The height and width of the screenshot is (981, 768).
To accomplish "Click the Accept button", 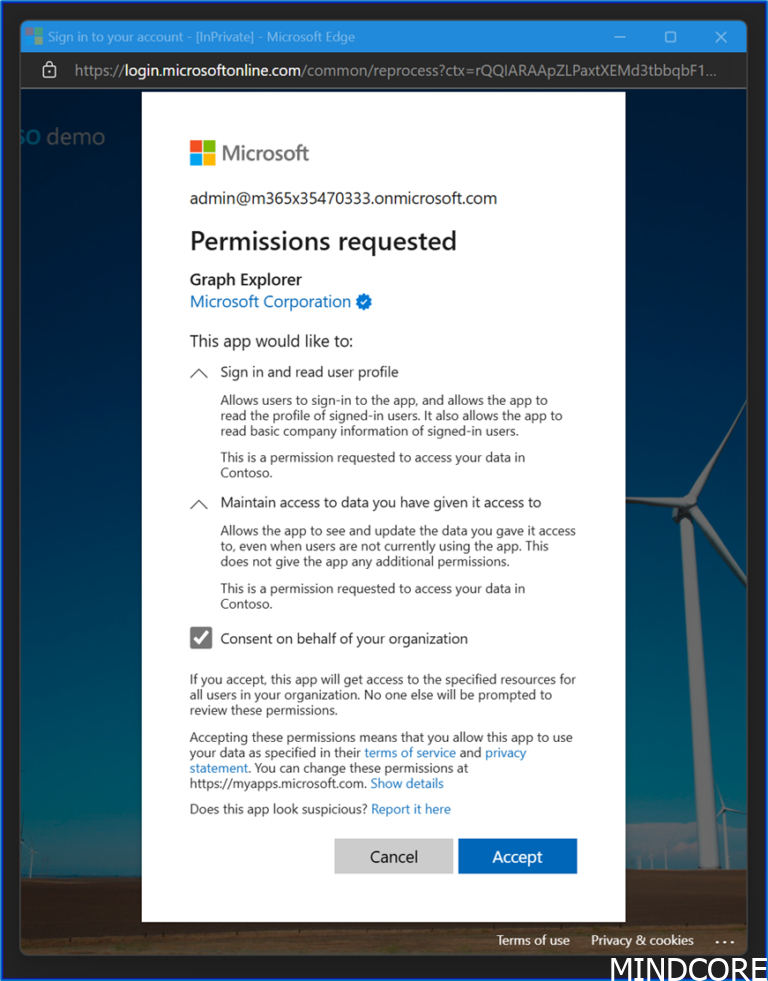I will click(518, 856).
